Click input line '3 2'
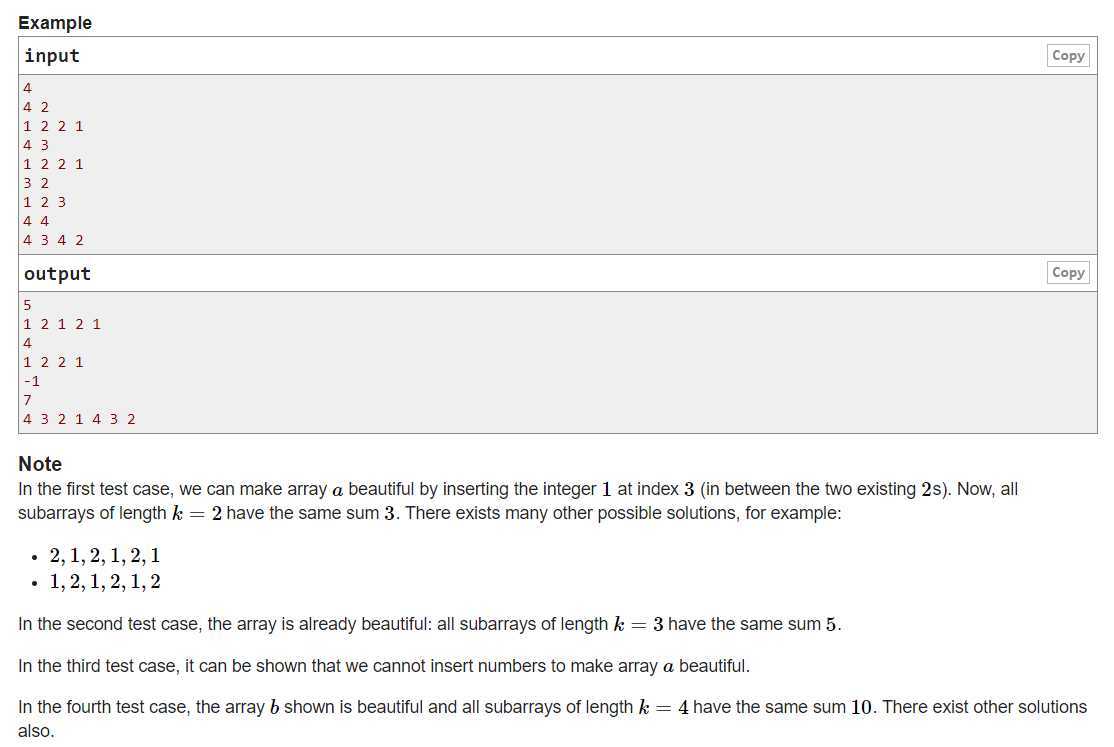The width and height of the screenshot is (1114, 747). (36, 183)
